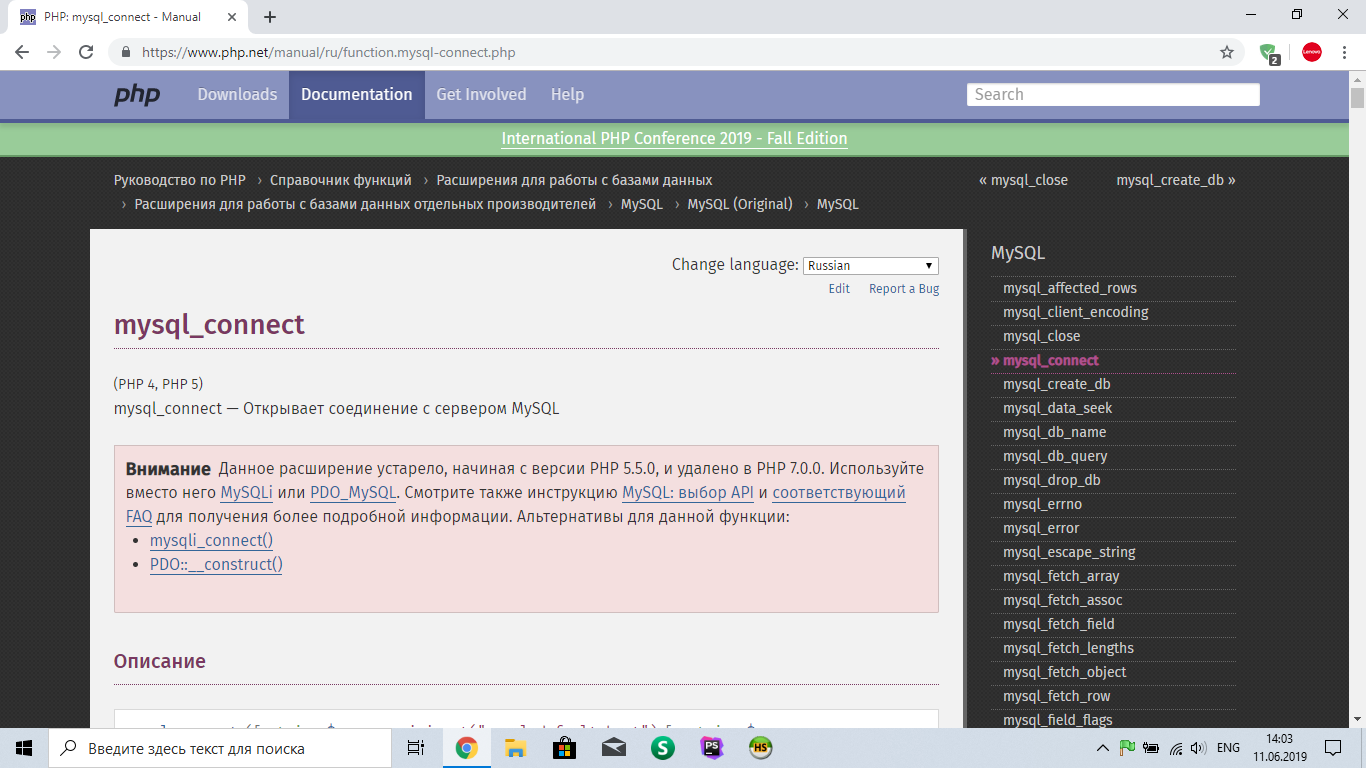
Task: Click the International PHP Conference 2019 banner
Action: (674, 139)
